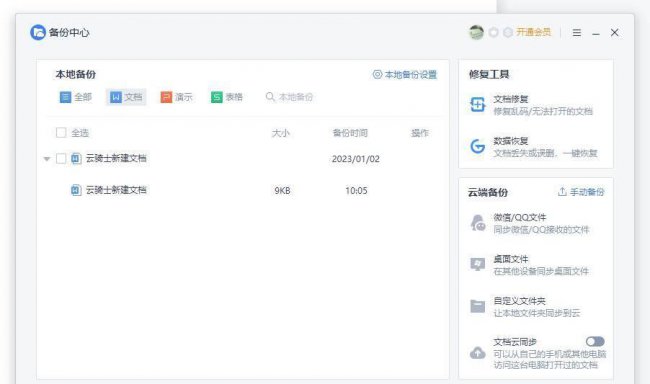Click the 9KB size cell
The image size is (650, 384).
click(282, 190)
